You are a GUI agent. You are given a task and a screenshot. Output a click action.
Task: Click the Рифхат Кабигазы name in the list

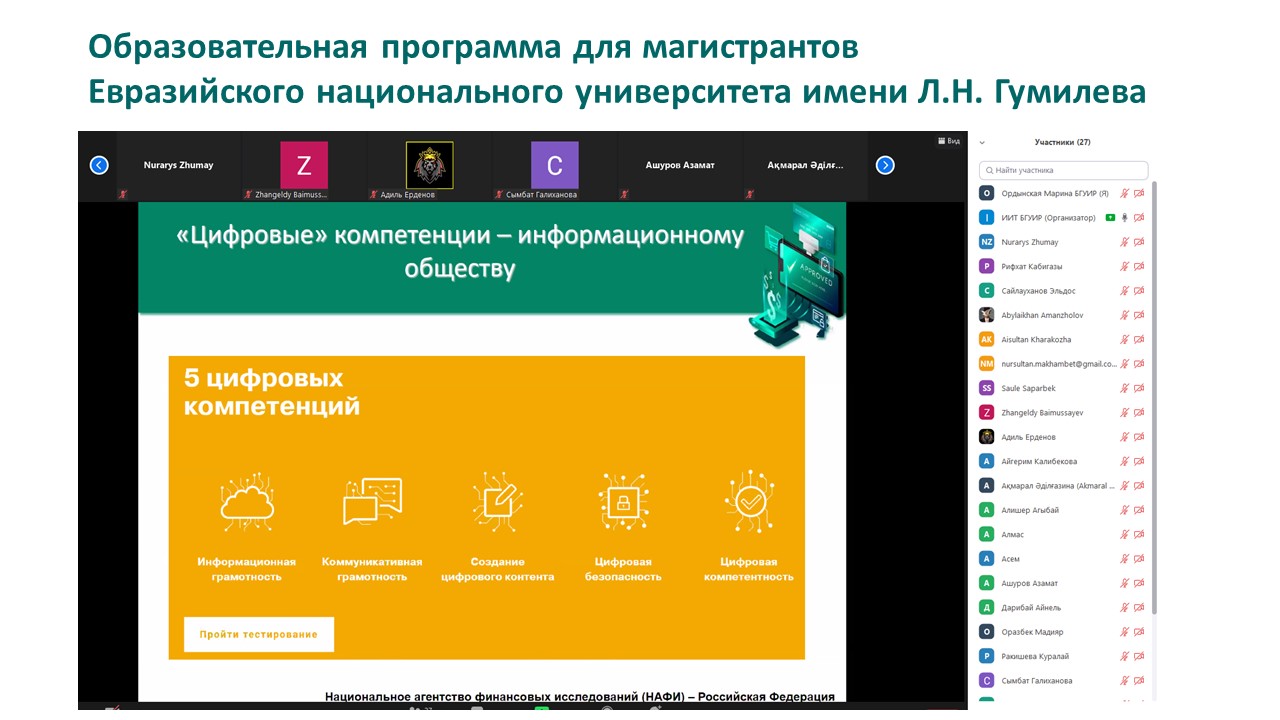coord(1032,267)
